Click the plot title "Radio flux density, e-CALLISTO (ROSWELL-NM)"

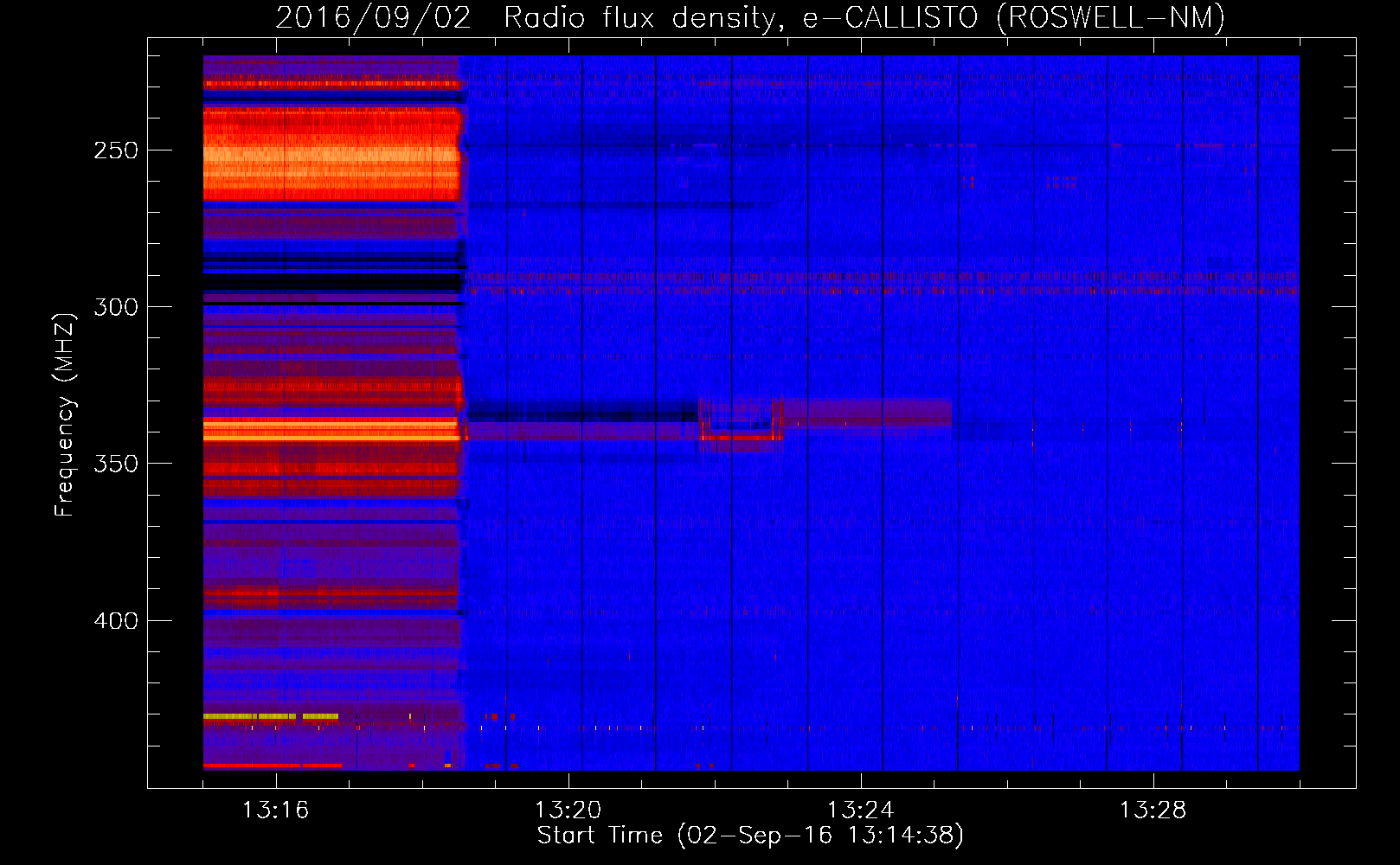864,17
